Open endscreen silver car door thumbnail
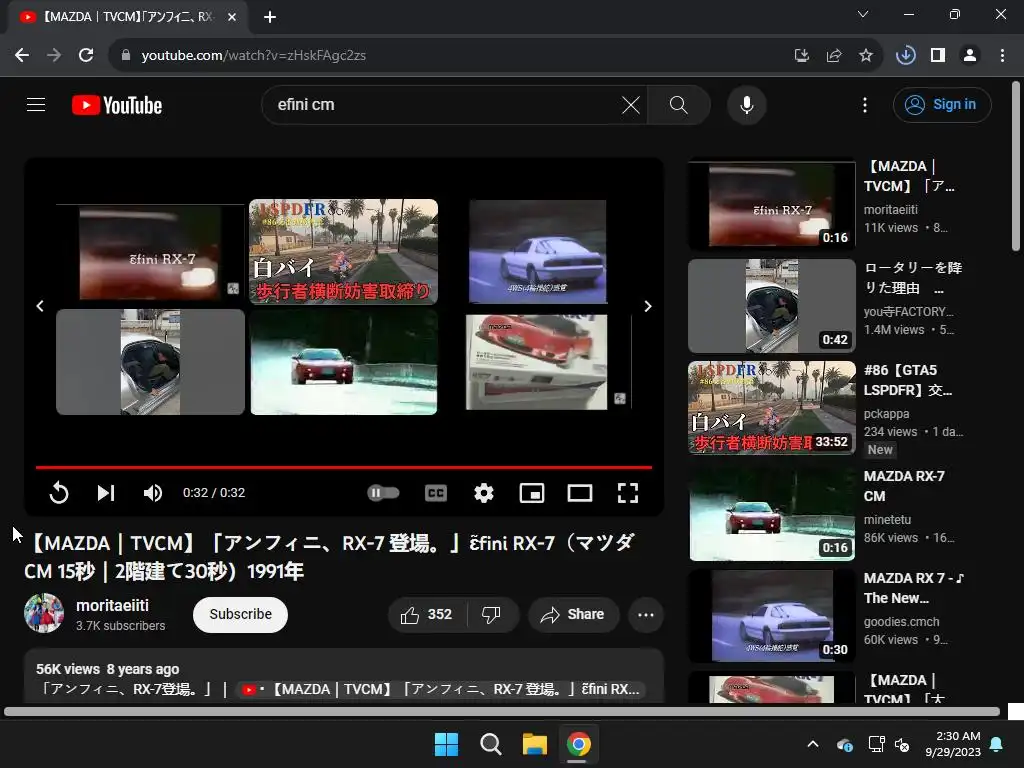Screen dimensions: 1024x768 pyautogui.click(x=150, y=362)
